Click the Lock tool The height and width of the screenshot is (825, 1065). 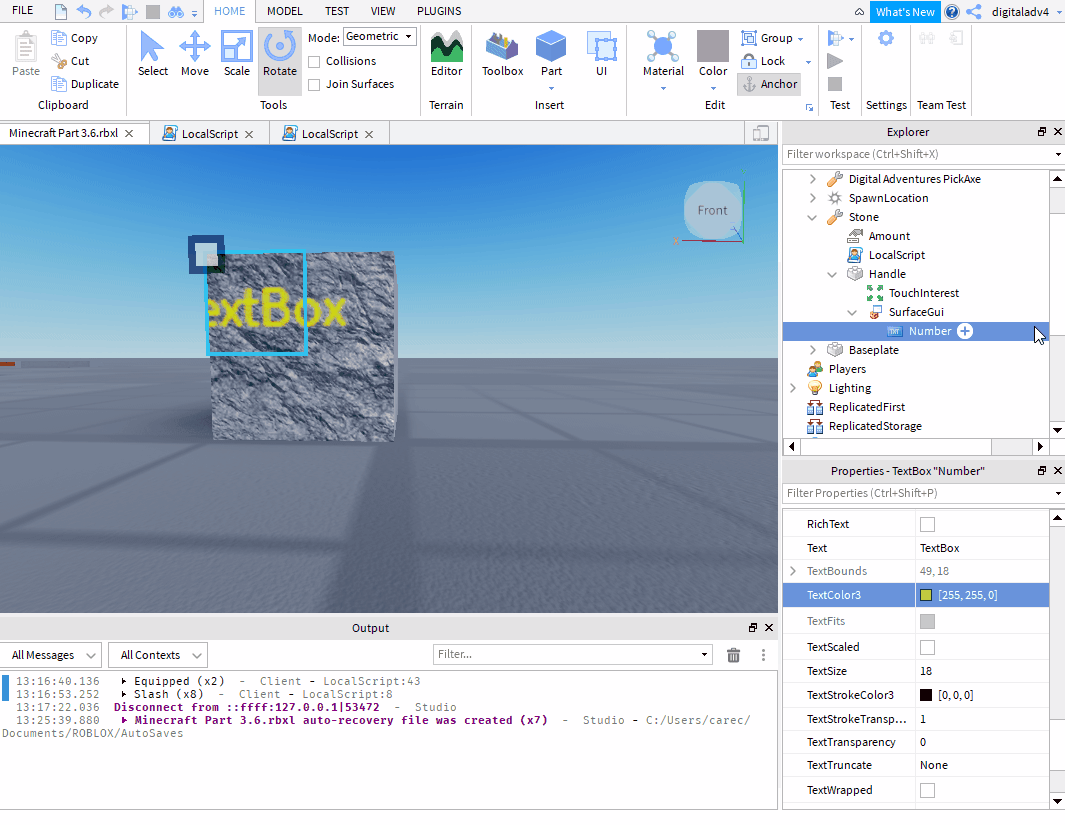pos(763,61)
